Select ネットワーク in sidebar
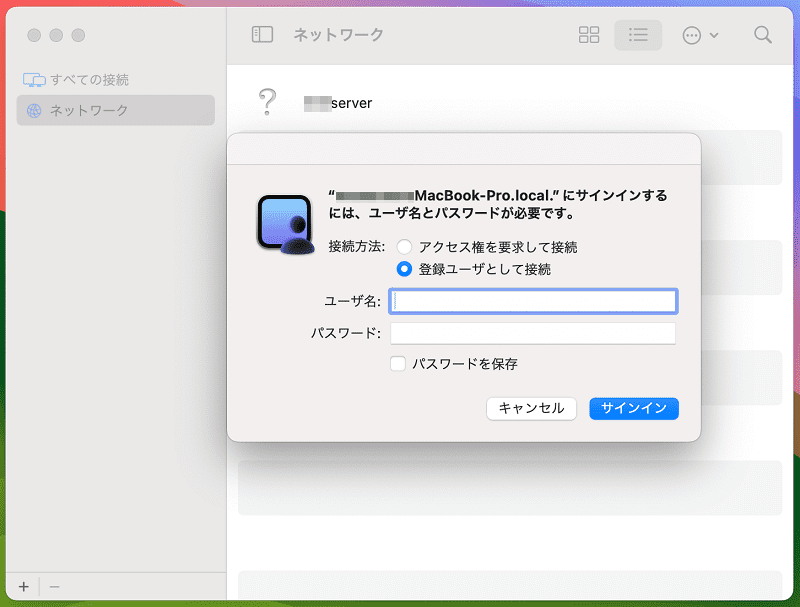This screenshot has height=607, width=800. [x=116, y=110]
